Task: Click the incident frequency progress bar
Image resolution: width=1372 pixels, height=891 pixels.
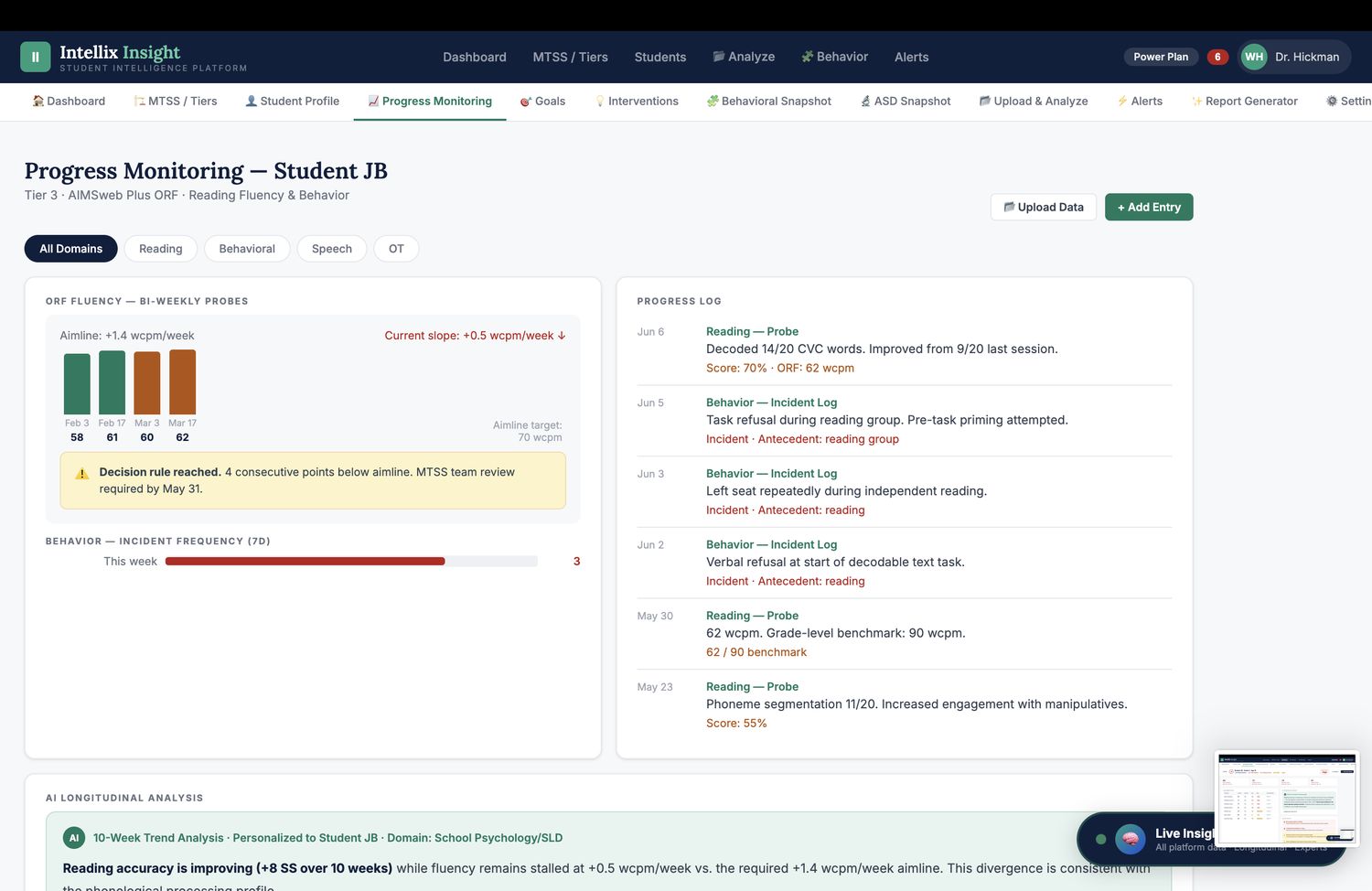Action: point(351,562)
